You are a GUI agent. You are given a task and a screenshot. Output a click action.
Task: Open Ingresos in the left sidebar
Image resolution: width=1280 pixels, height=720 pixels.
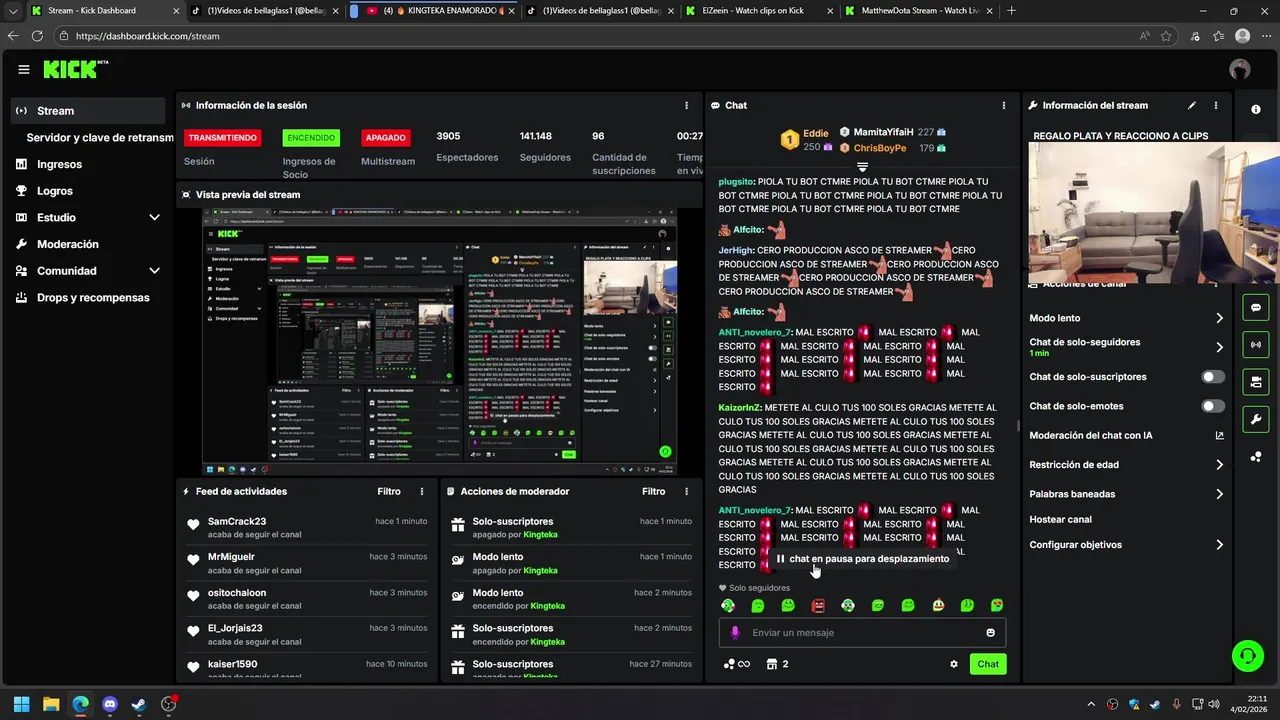(x=88, y=164)
